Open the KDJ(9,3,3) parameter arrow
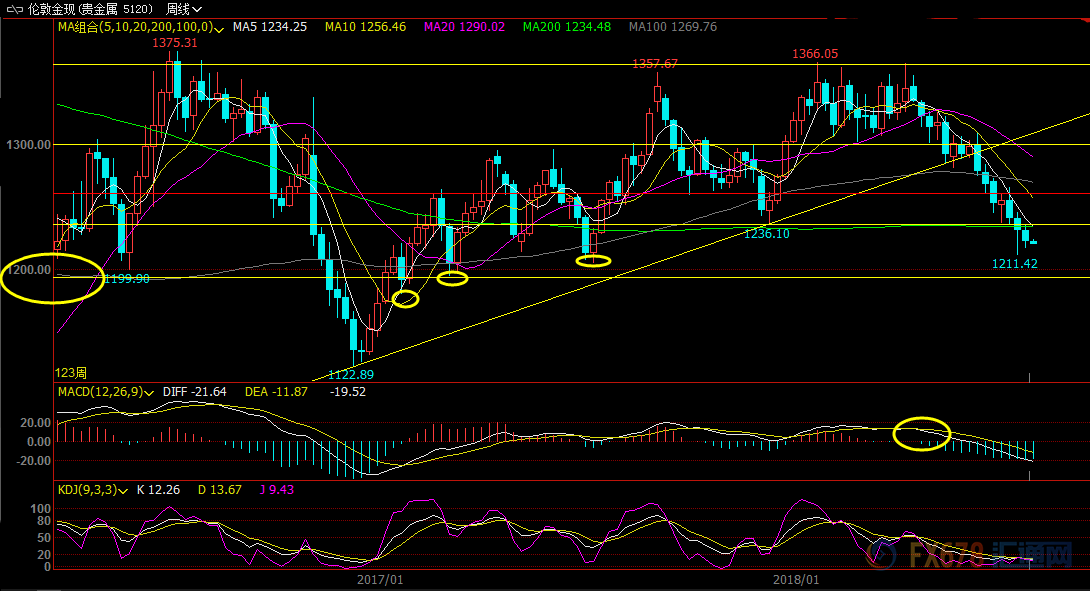Viewport: 1090px width, 591px height. (x=123, y=491)
